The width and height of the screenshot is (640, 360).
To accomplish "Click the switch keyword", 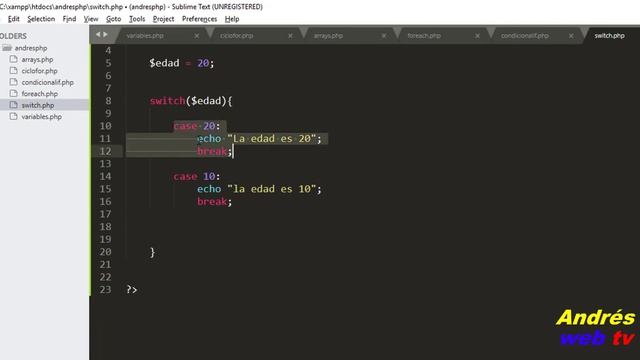I will pos(167,101).
